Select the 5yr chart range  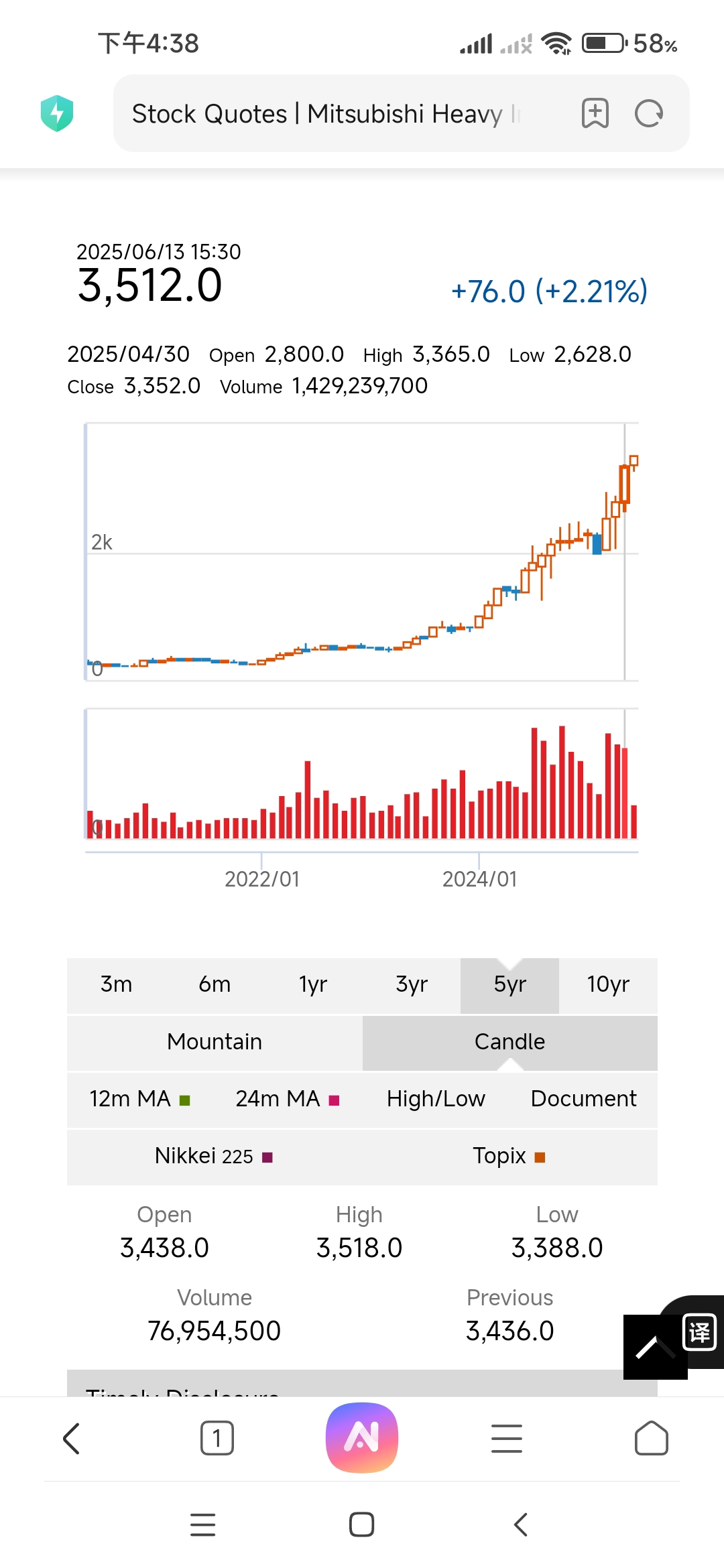509,984
